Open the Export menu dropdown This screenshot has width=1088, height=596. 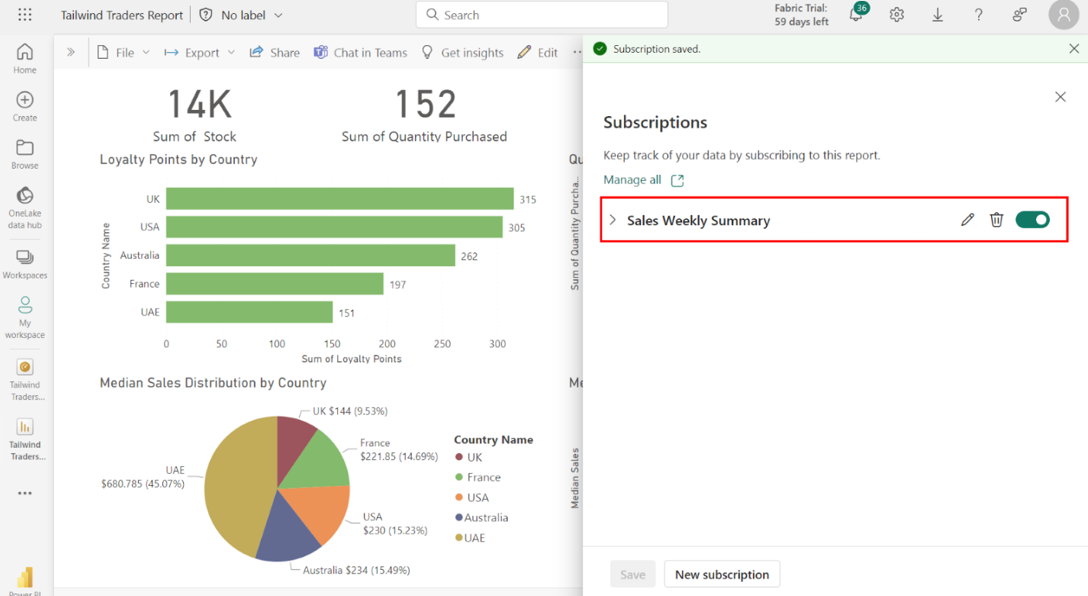click(x=200, y=52)
